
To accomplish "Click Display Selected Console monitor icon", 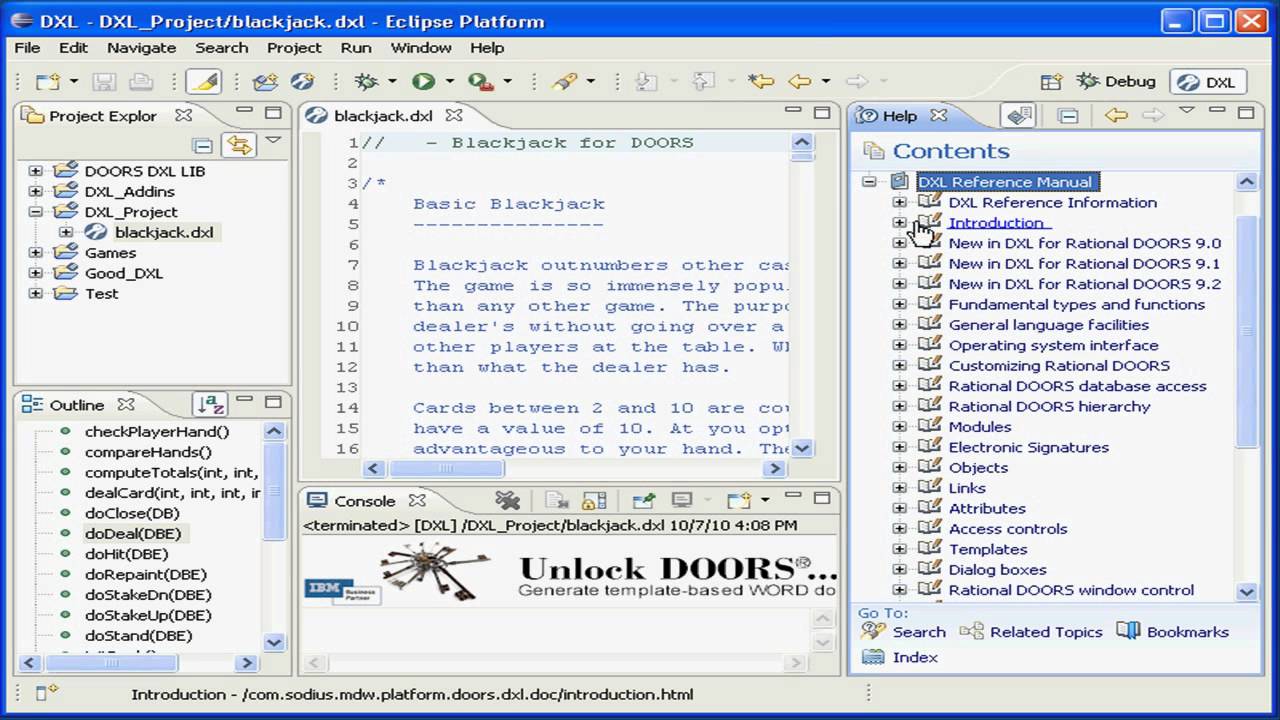I will [x=682, y=501].
